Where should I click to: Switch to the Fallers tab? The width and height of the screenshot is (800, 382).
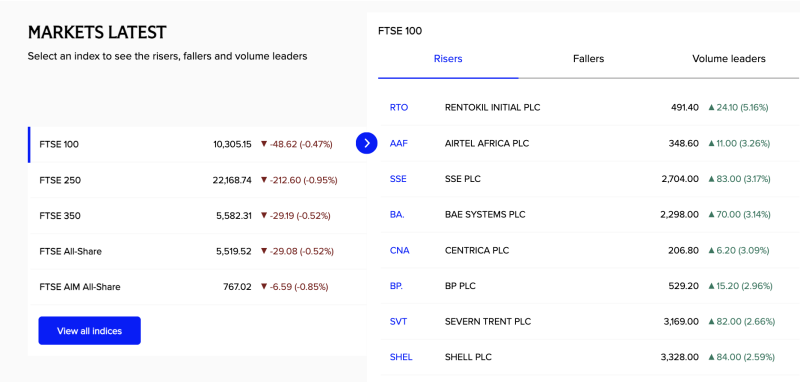(588, 59)
